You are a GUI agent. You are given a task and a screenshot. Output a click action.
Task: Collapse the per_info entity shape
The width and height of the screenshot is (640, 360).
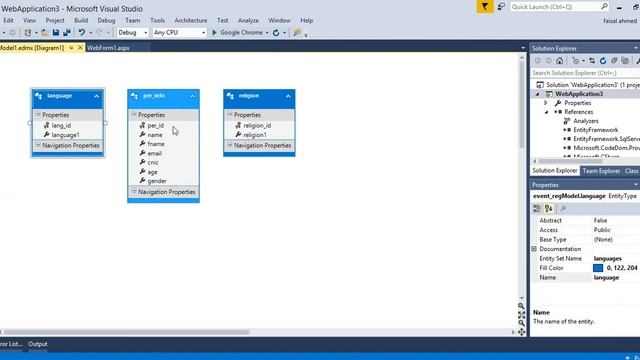click(192, 96)
